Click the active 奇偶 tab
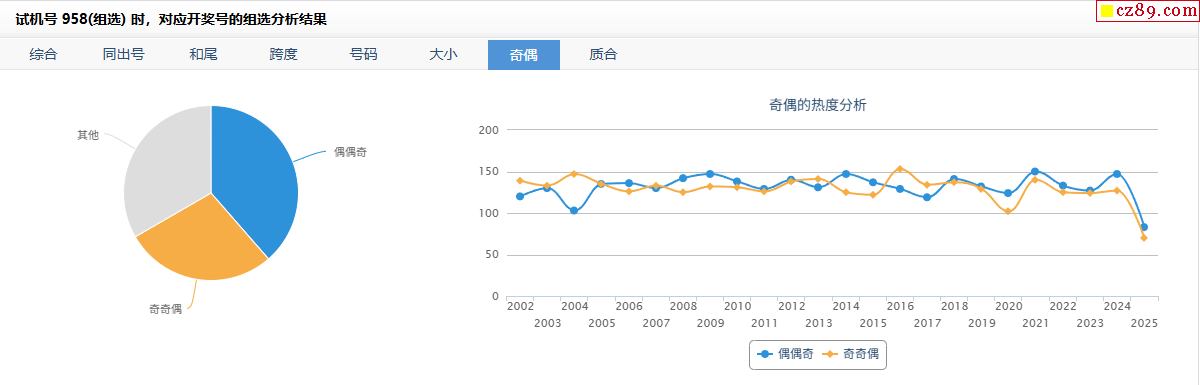The image size is (1200, 385). click(x=524, y=55)
